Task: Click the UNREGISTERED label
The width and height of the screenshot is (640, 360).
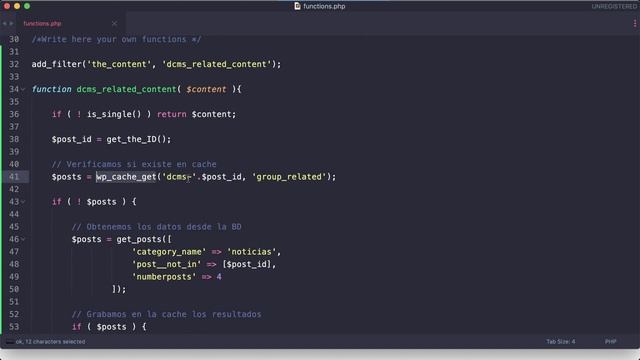Action: (614, 7)
